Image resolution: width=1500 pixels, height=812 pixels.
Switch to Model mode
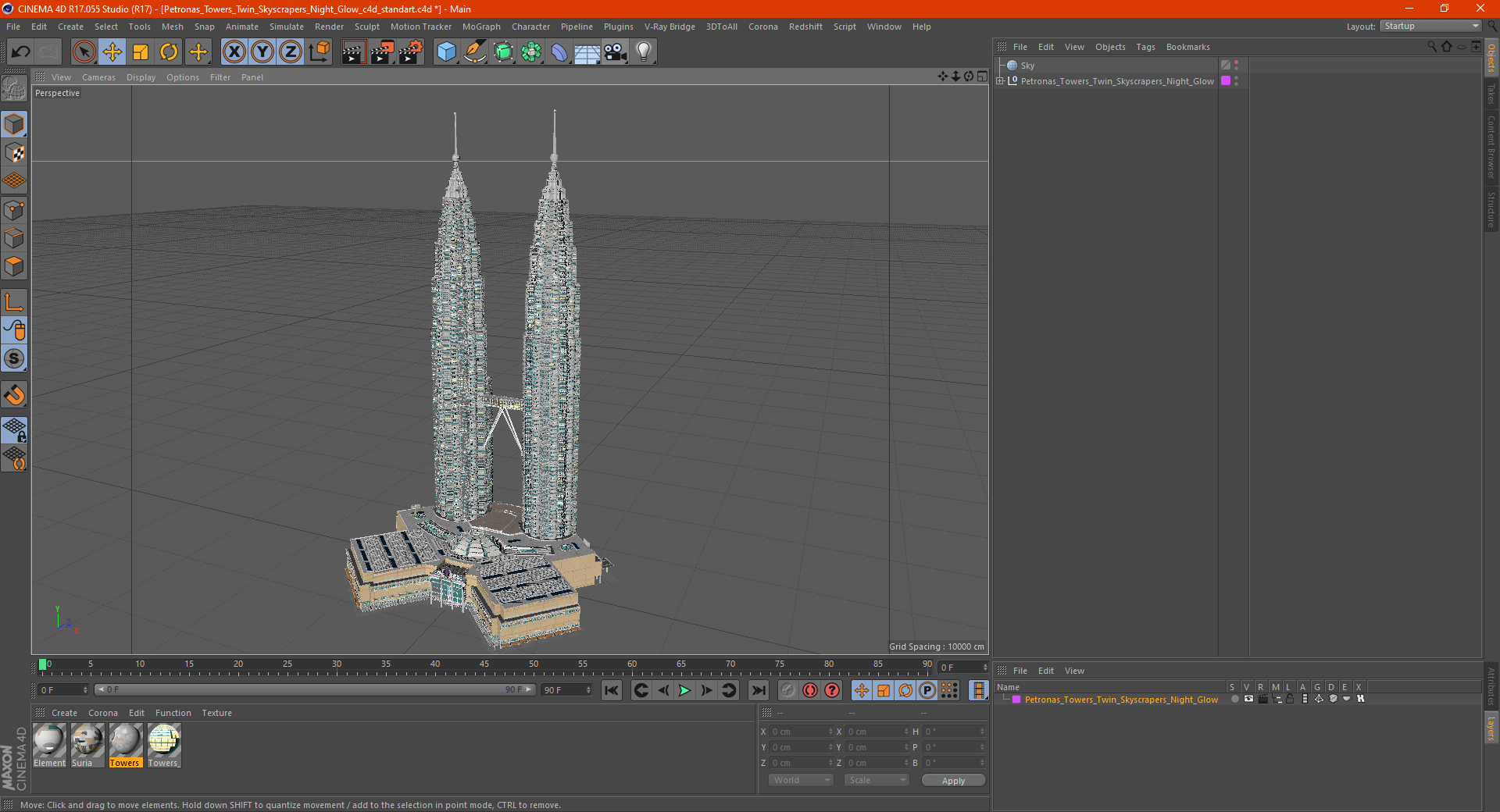pyautogui.click(x=14, y=125)
